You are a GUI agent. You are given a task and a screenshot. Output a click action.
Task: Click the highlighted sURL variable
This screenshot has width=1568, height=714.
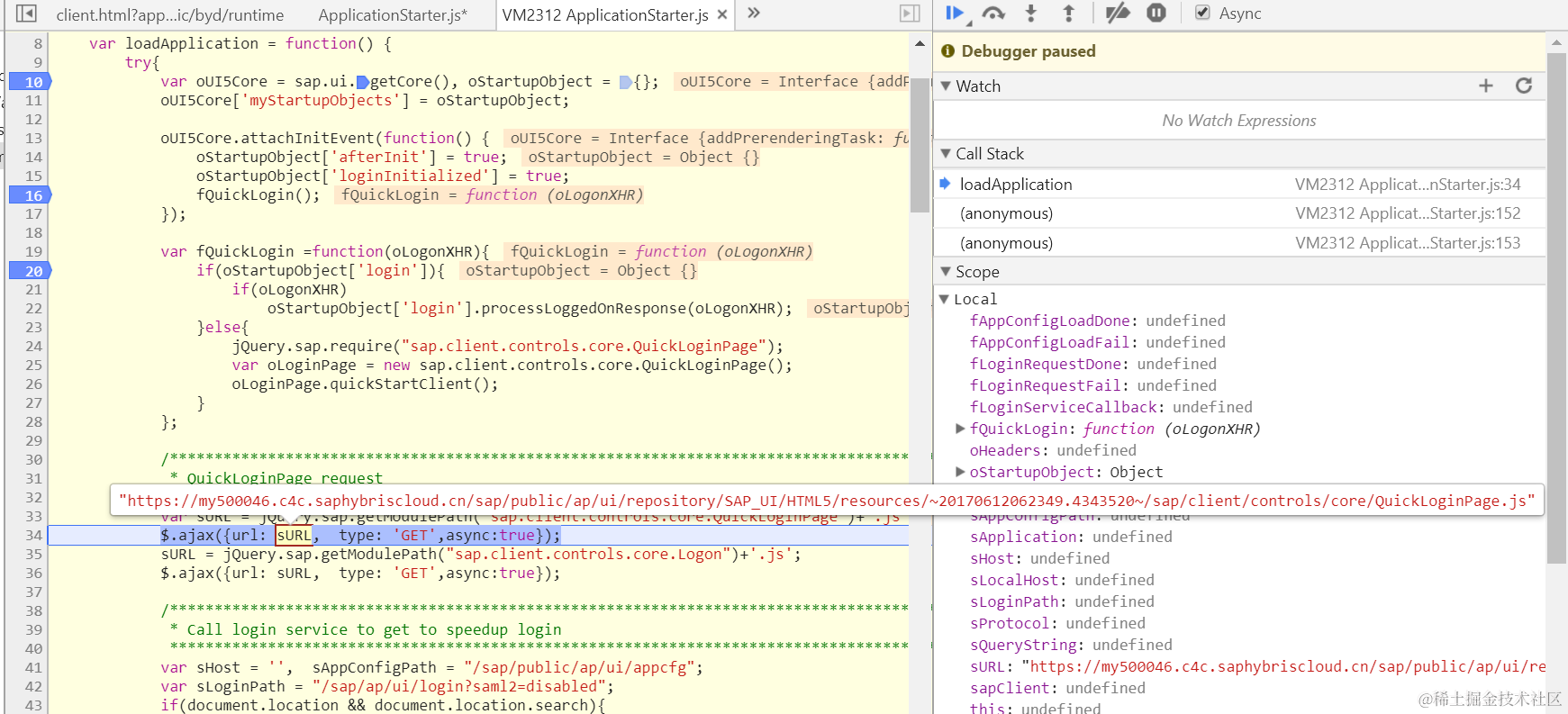point(294,535)
